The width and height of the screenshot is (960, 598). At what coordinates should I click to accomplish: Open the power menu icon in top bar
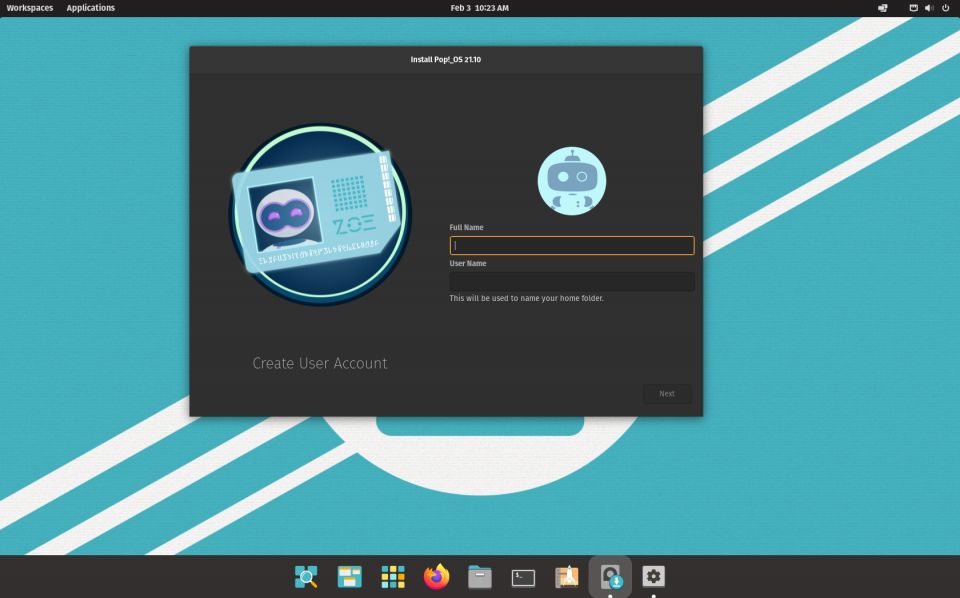(945, 8)
